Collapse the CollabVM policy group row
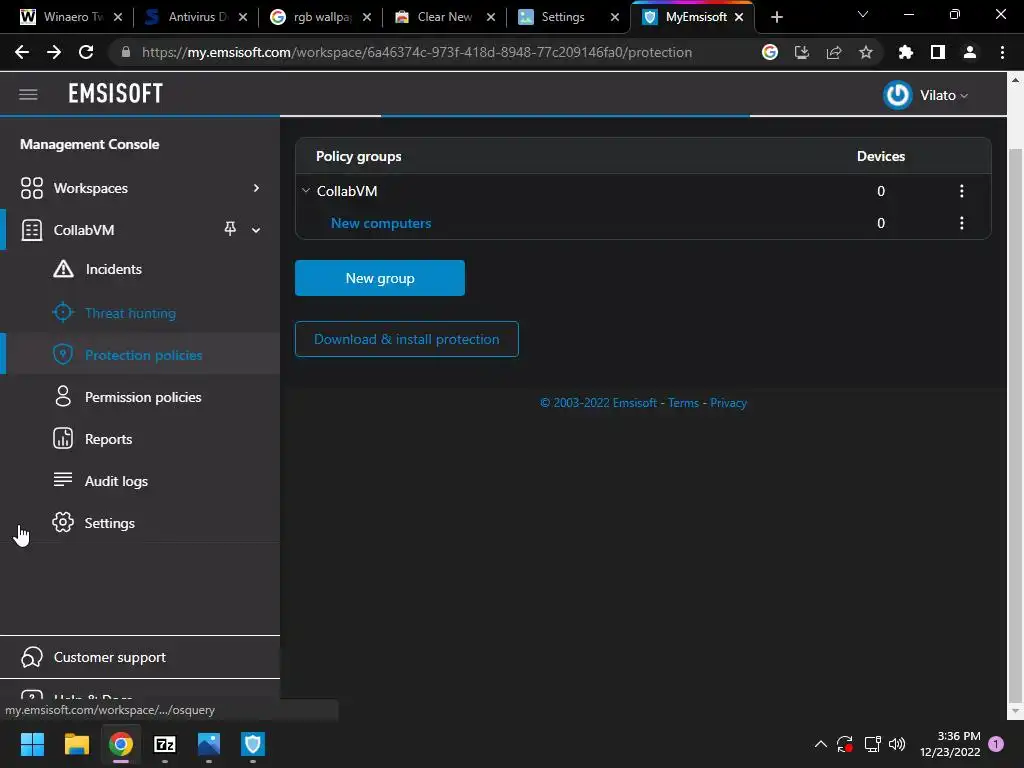The height and width of the screenshot is (768, 1024). point(306,191)
